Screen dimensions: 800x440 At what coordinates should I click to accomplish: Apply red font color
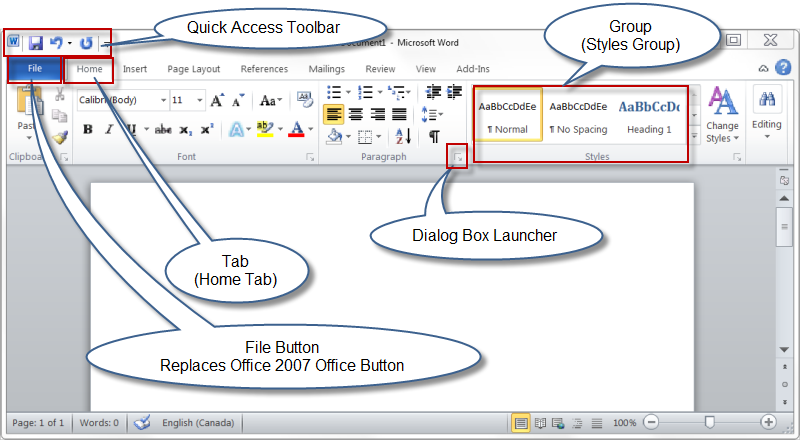[x=296, y=129]
